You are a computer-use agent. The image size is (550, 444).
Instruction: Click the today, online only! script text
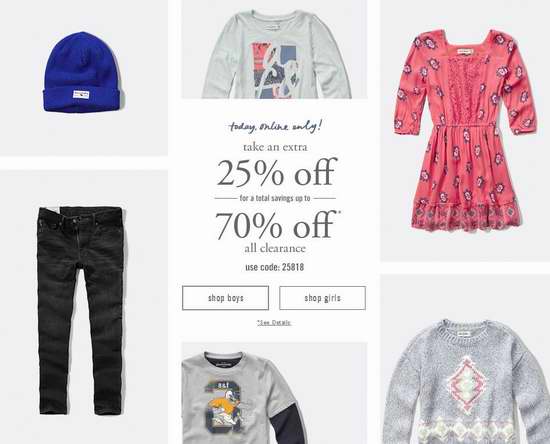click(275, 126)
